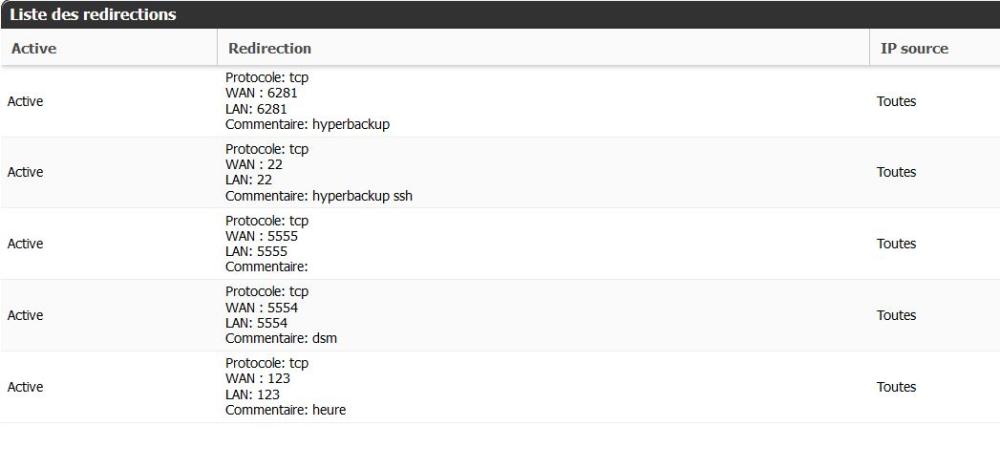This screenshot has width=1000, height=469.
Task: Click the Redirection column header
Action: (270, 48)
